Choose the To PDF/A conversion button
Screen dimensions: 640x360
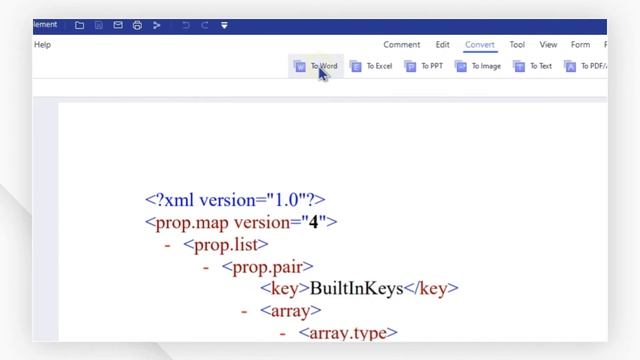585,66
